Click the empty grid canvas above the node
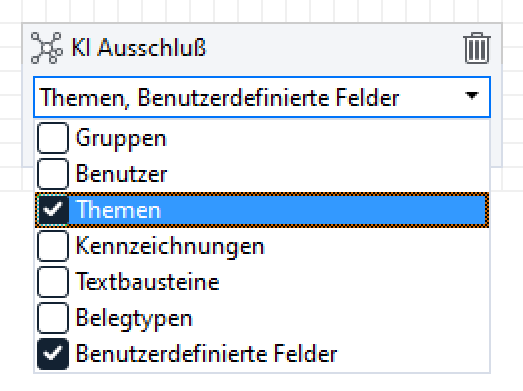 click(x=262, y=11)
